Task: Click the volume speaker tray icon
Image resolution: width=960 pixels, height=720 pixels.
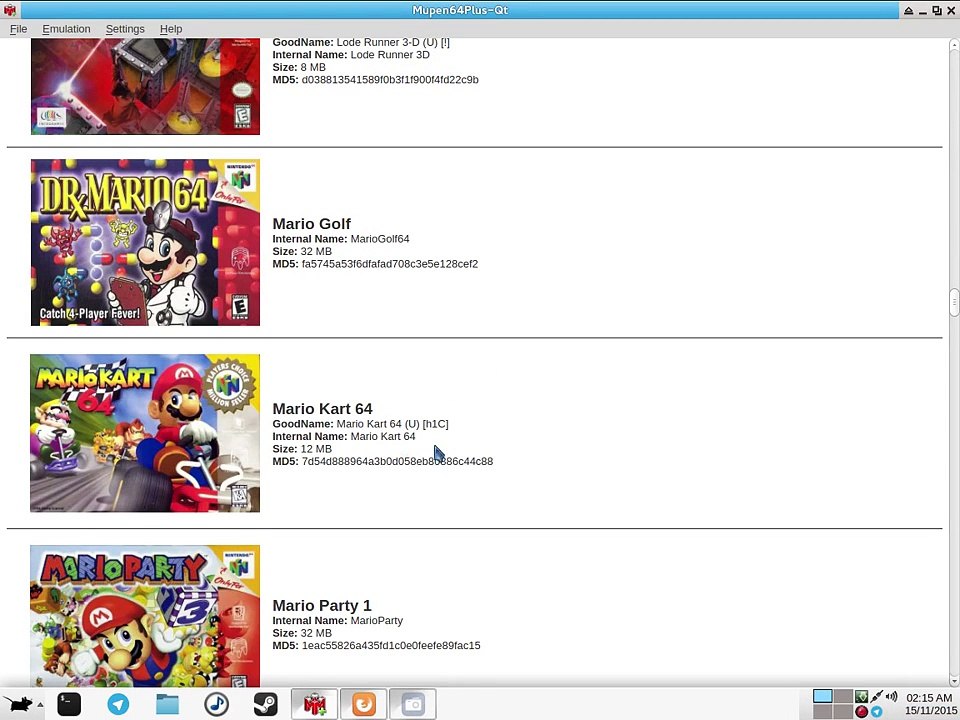Action: [891, 697]
